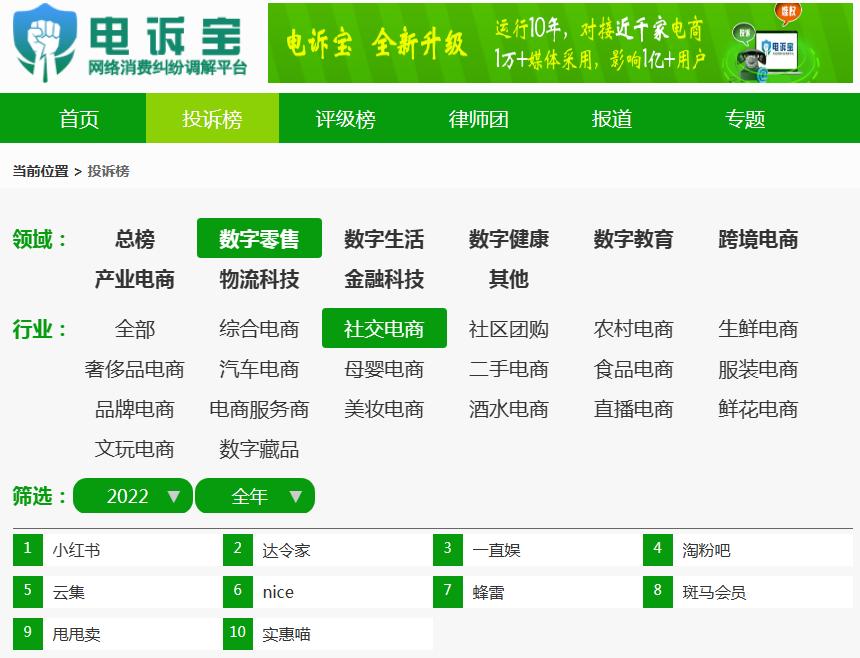Open the 2022 year dropdown

(x=132, y=495)
